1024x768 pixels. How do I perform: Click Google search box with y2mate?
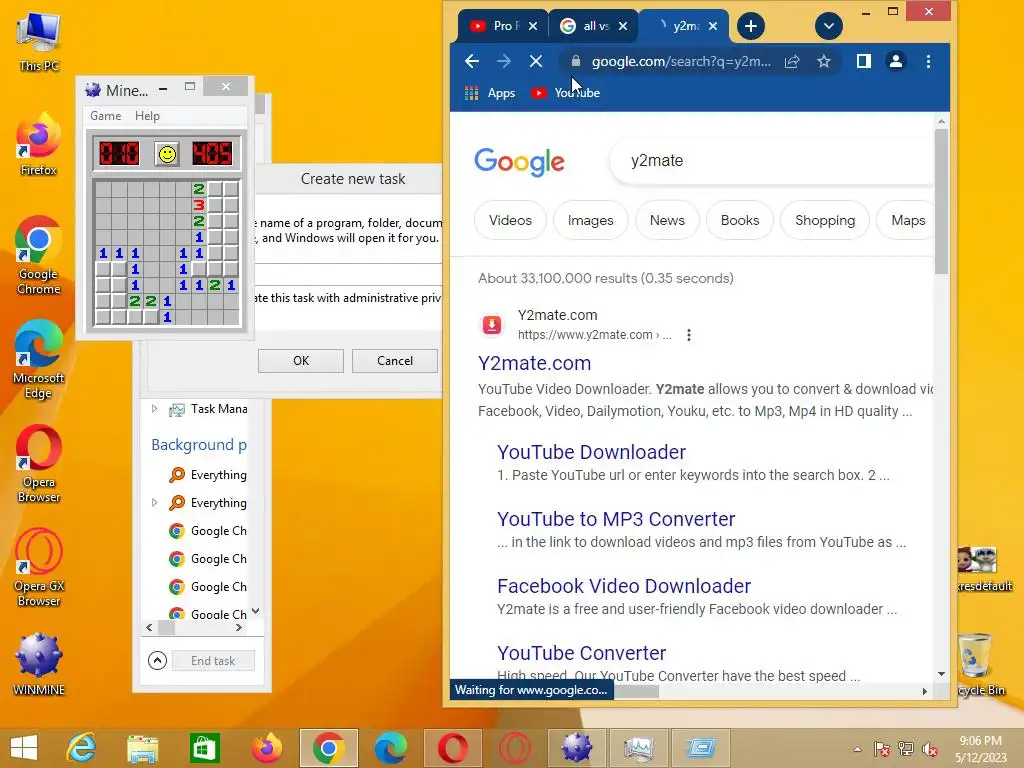[771, 161]
